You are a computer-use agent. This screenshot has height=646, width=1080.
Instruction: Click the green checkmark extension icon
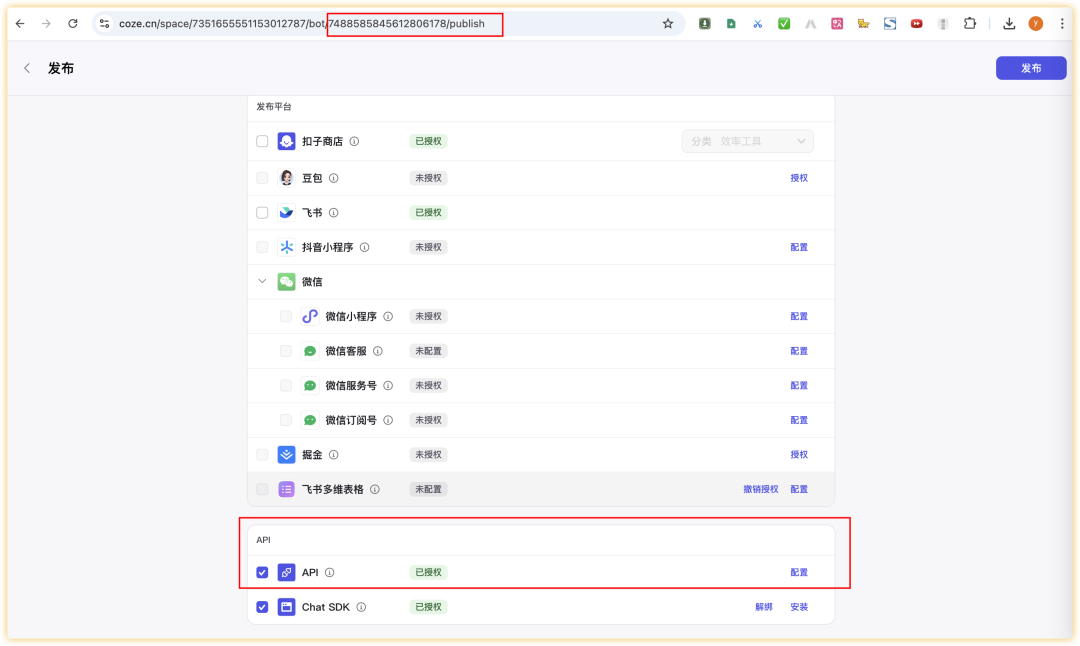pyautogui.click(x=784, y=23)
